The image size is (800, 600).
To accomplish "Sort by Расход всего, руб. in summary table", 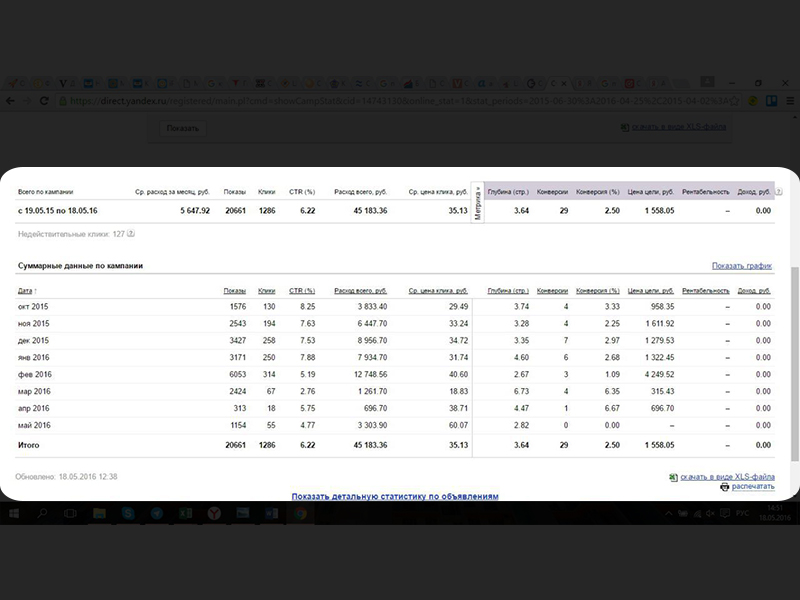I will coord(360,291).
